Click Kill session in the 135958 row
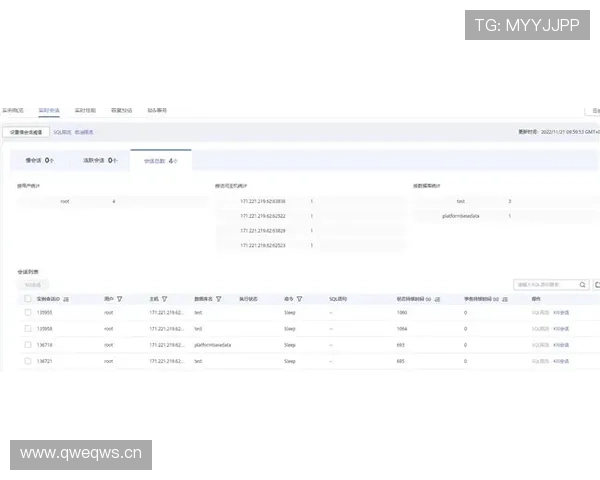This screenshot has width=600, height=480. click(x=561, y=329)
